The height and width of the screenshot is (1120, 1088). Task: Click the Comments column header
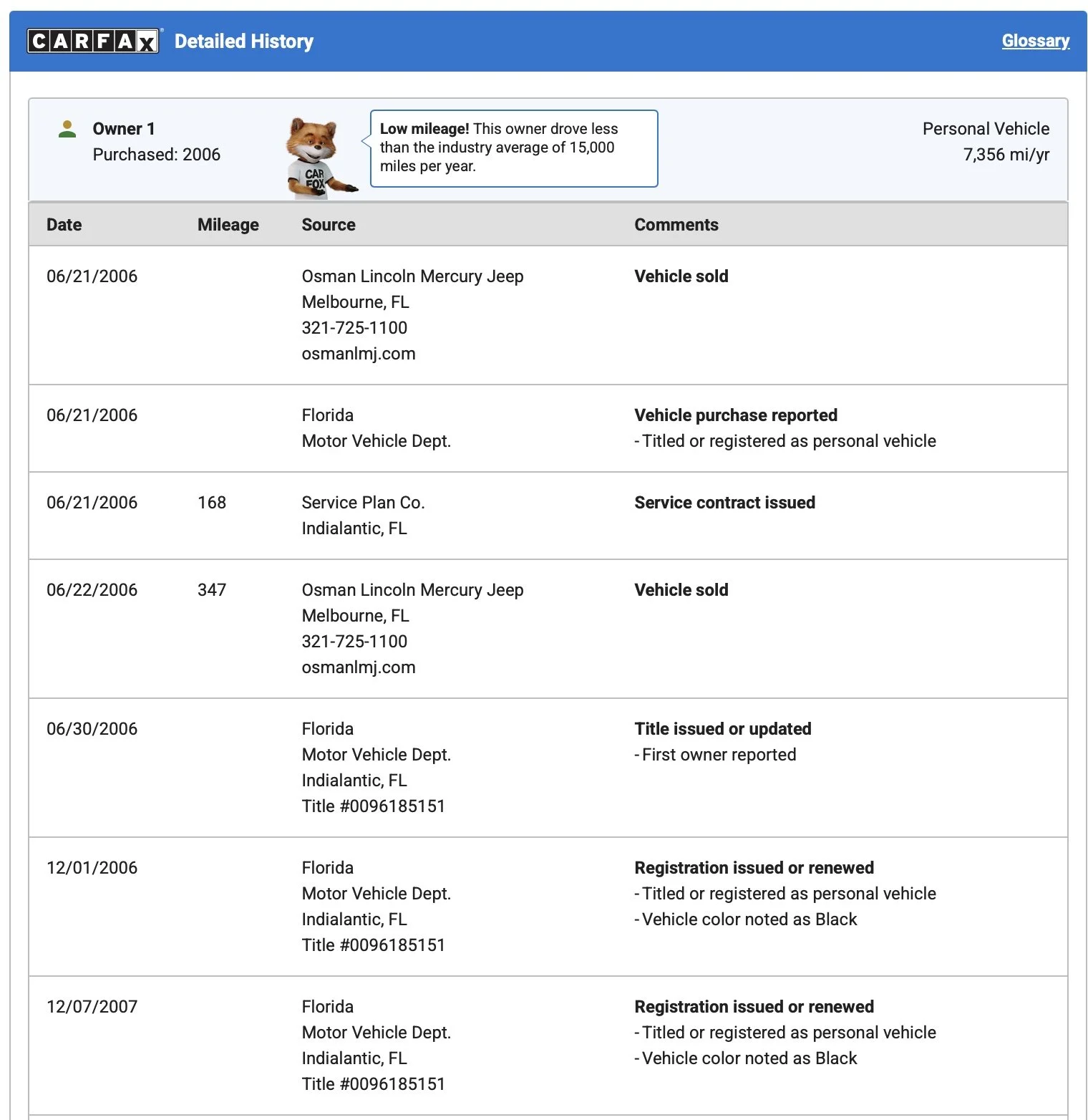coord(676,225)
